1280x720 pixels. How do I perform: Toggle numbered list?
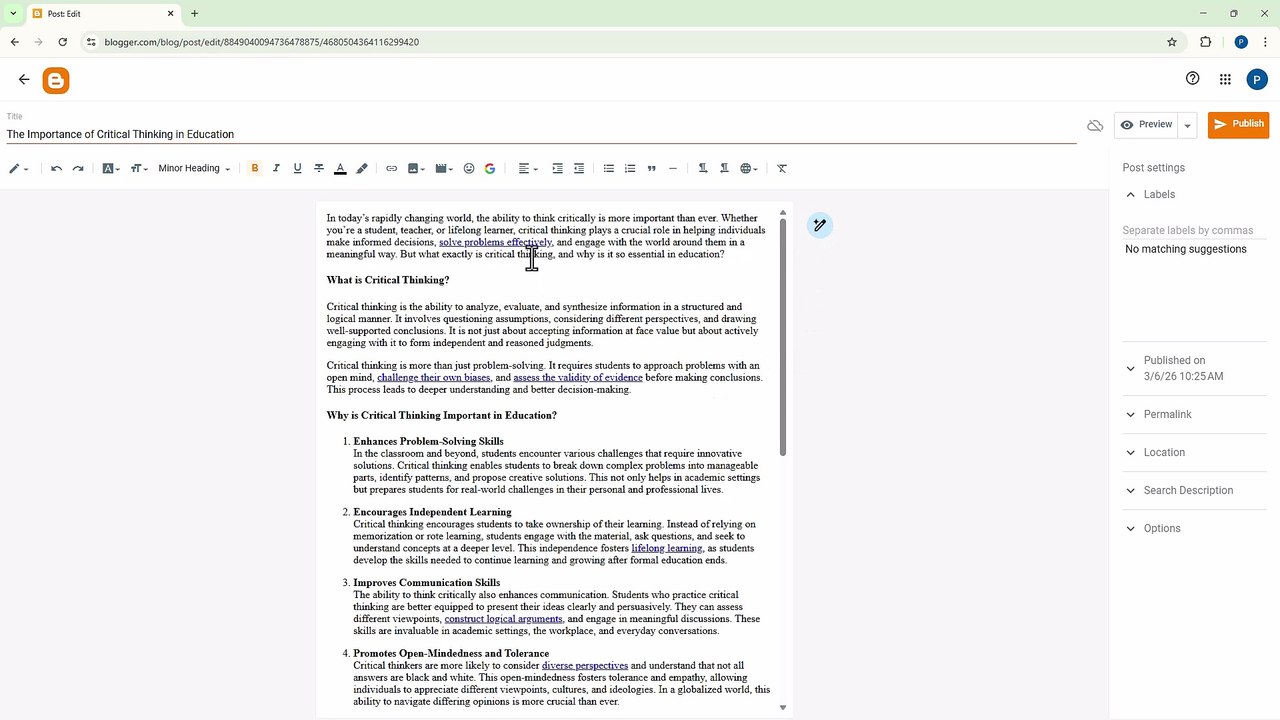point(630,168)
